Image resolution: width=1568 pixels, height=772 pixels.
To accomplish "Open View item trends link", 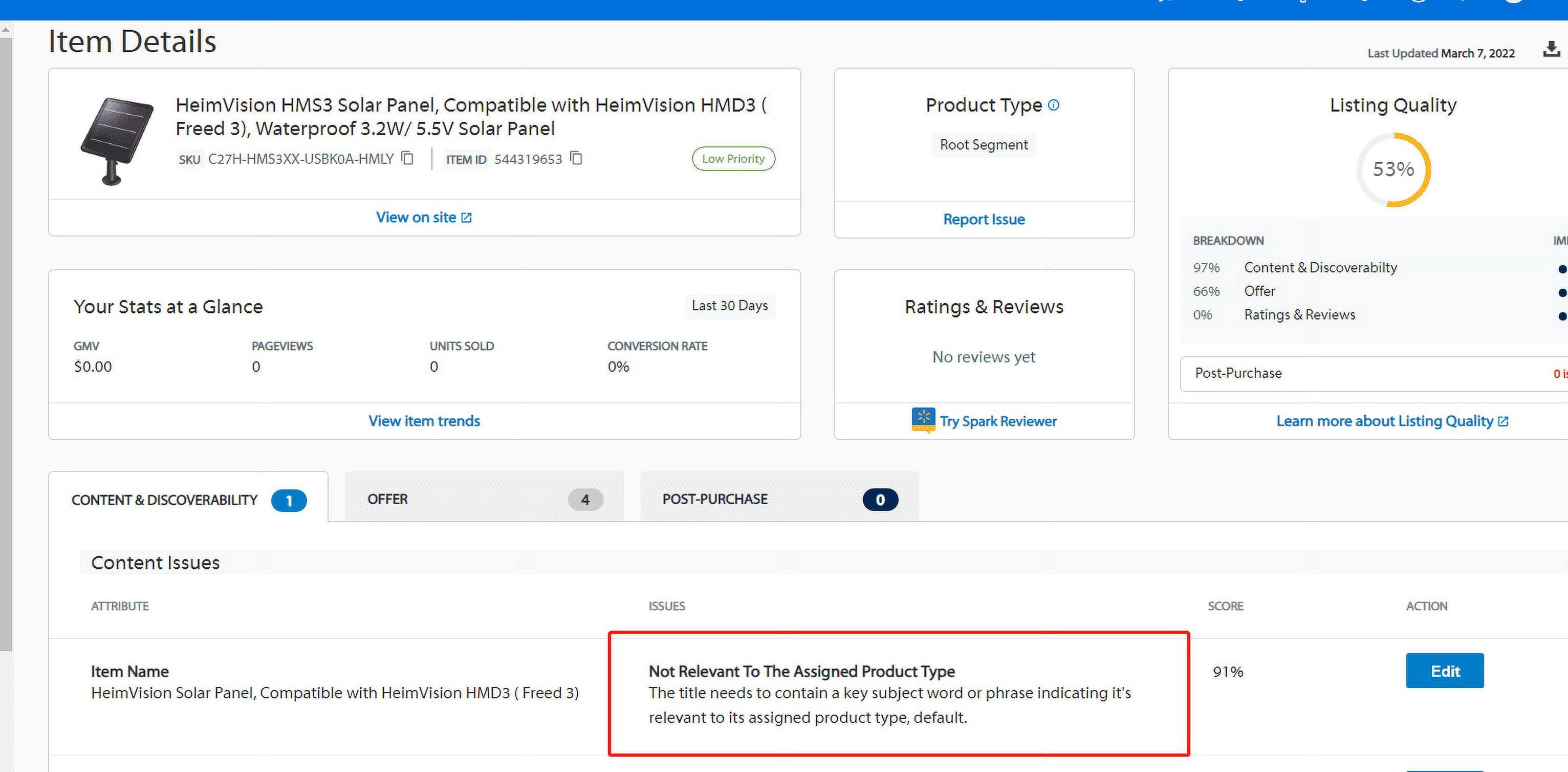I will pyautogui.click(x=424, y=421).
